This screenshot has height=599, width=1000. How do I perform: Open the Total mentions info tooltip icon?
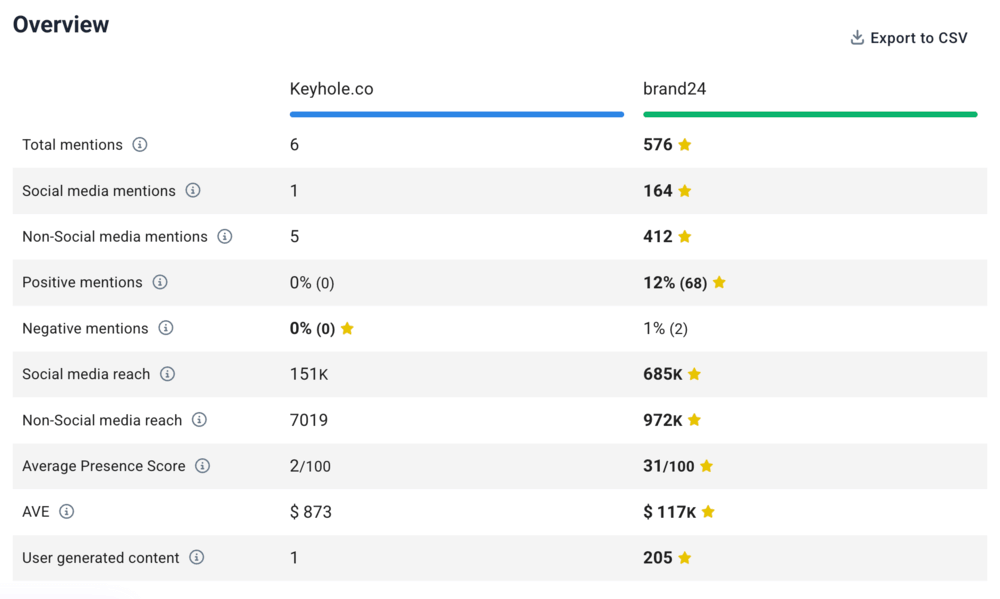pyautogui.click(x=140, y=145)
